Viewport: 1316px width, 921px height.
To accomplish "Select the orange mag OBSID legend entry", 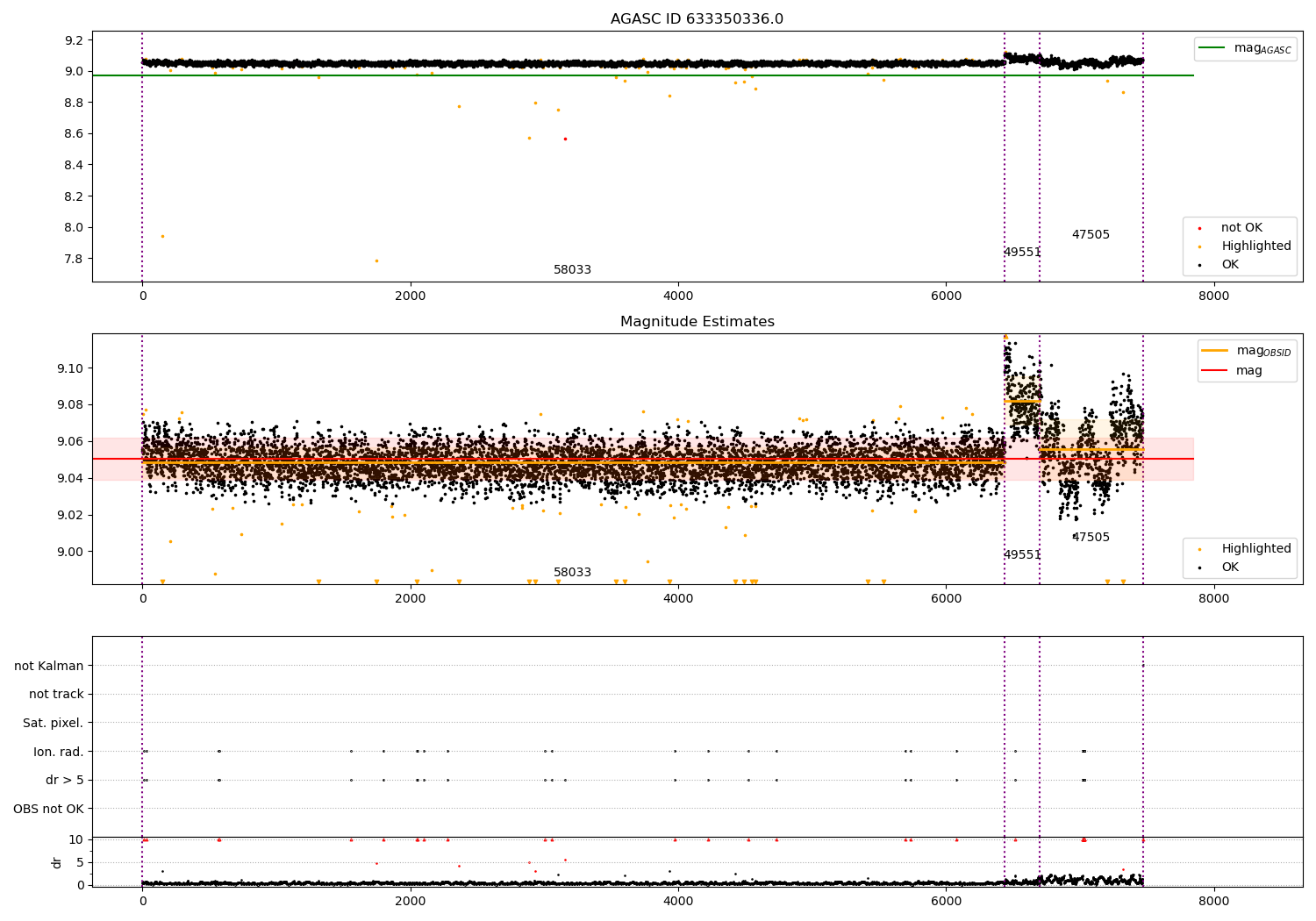I will coord(1247,351).
